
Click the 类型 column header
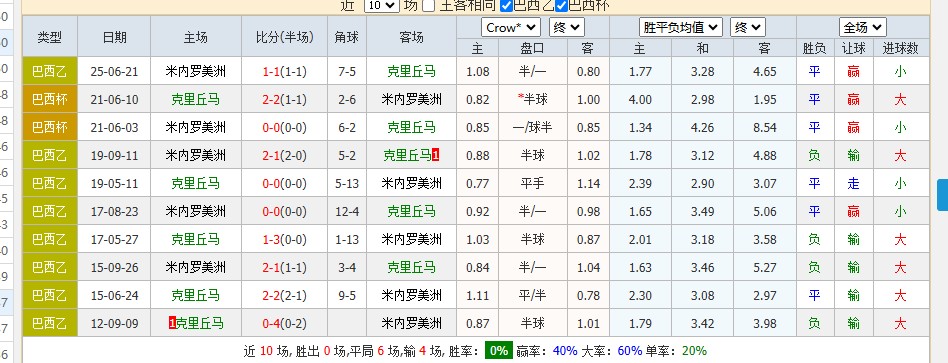click(50, 37)
